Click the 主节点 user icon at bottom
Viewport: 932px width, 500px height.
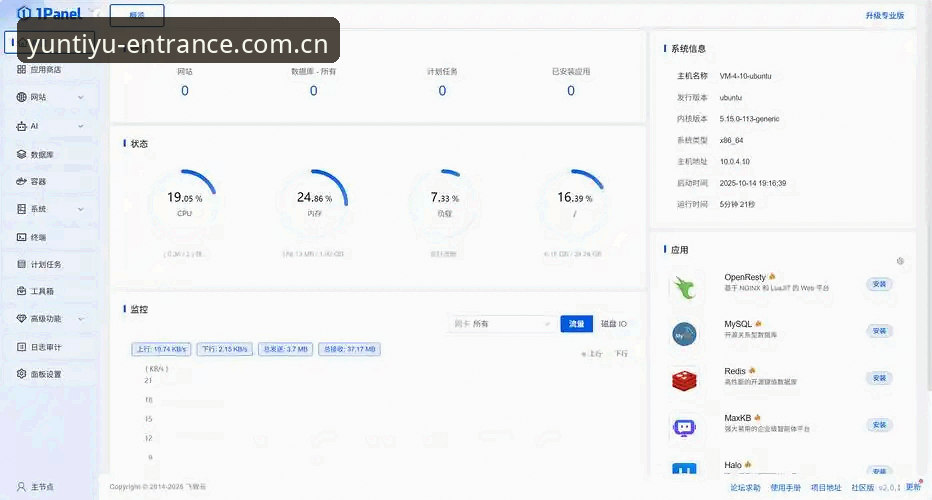[21, 486]
